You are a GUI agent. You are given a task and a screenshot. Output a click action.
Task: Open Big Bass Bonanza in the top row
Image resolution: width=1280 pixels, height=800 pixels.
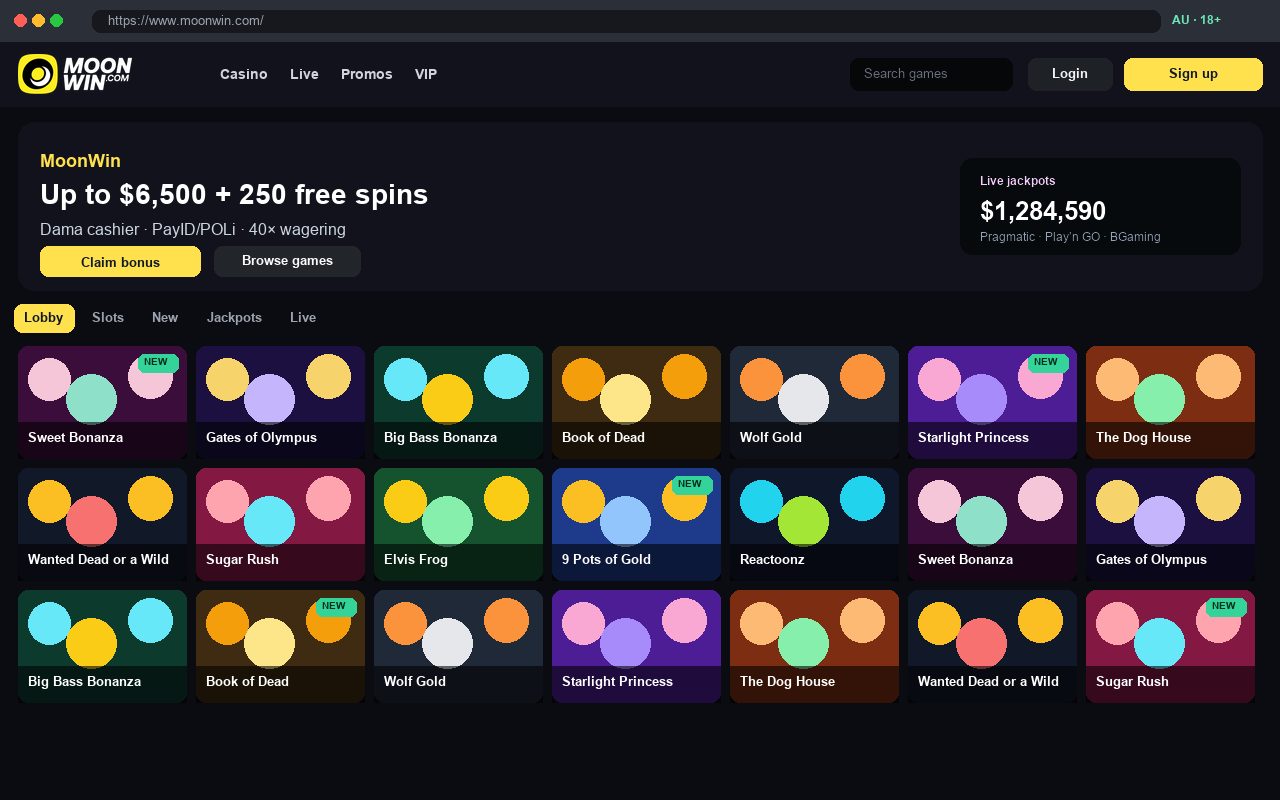click(458, 403)
